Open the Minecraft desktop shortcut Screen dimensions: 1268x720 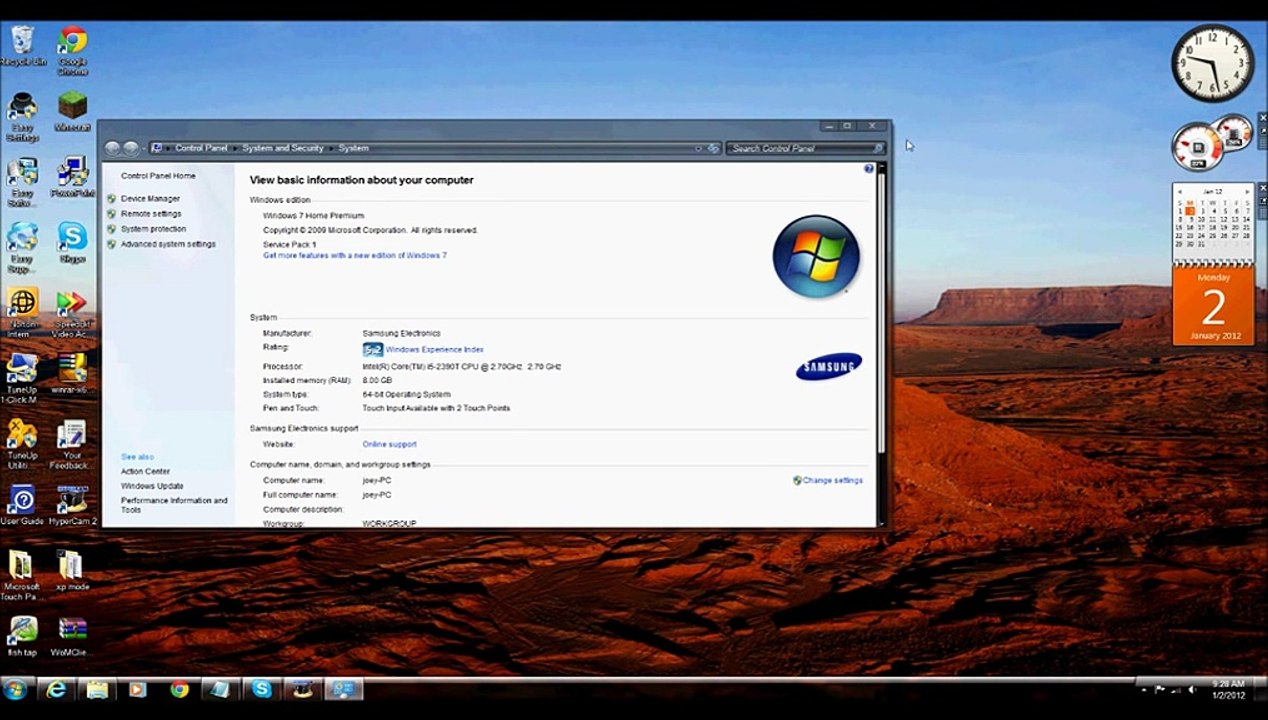pyautogui.click(x=72, y=111)
